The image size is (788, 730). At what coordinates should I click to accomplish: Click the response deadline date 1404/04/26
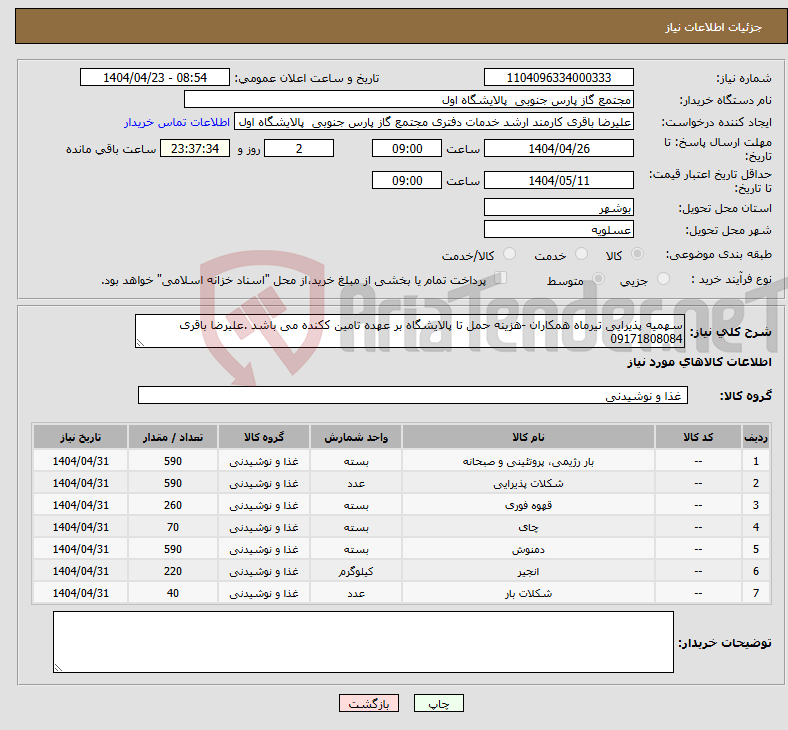(559, 149)
